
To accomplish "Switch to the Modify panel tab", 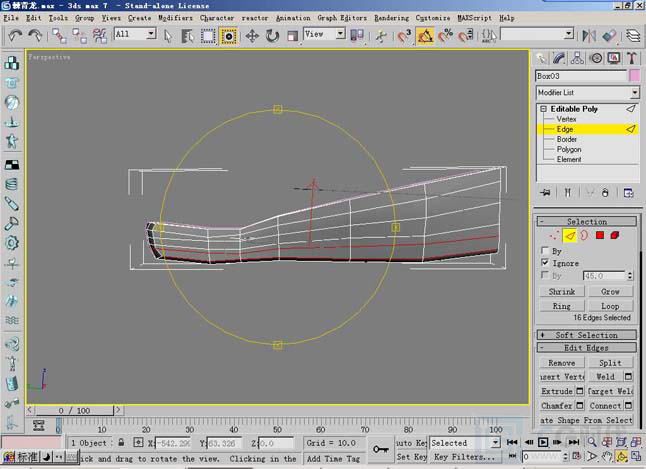I will (x=559, y=59).
